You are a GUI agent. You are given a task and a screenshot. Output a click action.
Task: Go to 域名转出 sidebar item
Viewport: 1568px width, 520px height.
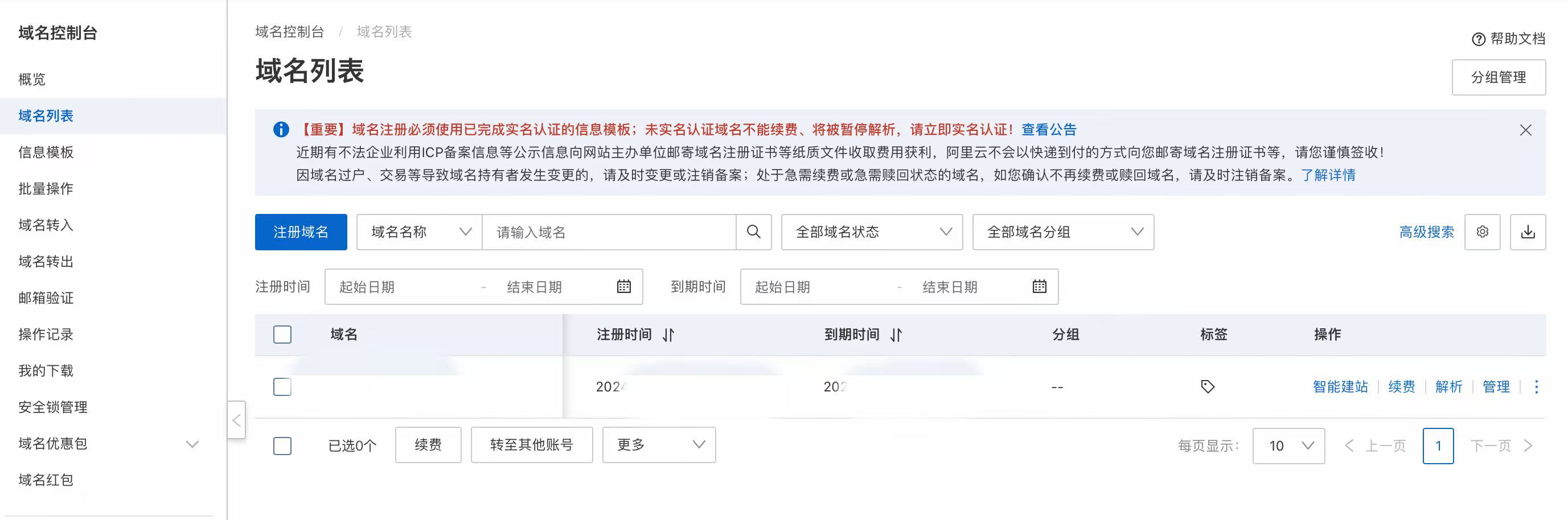pos(46,262)
